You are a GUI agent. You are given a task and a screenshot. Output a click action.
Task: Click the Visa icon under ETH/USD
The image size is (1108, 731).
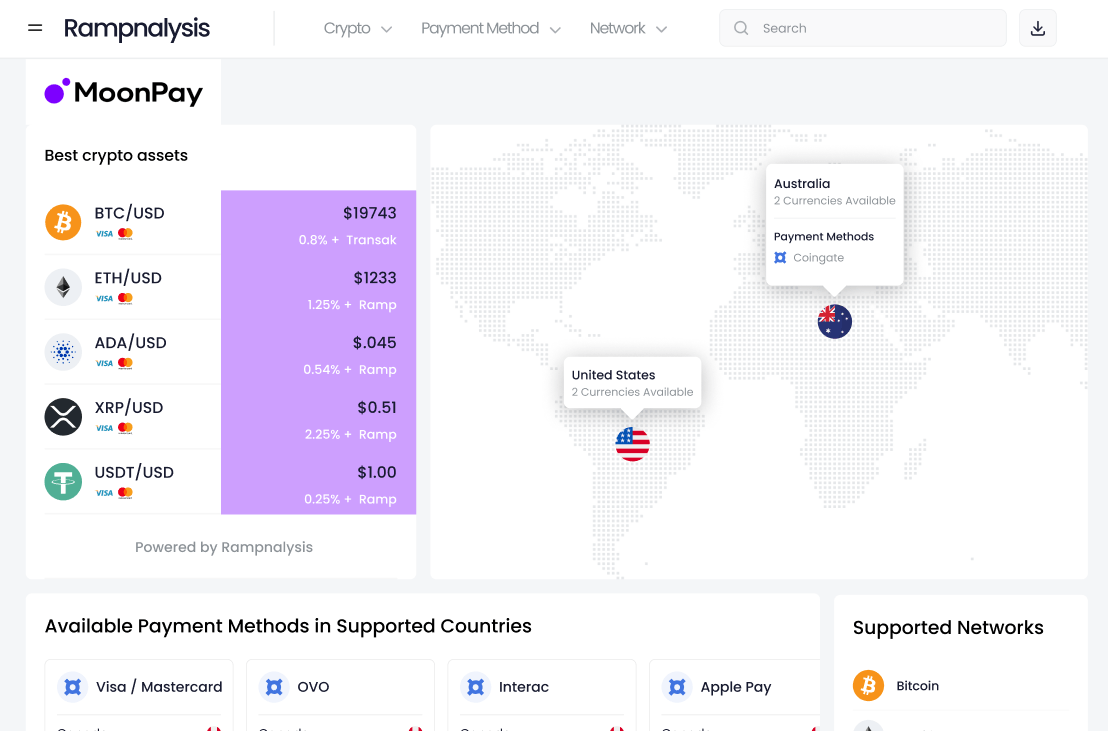105,298
